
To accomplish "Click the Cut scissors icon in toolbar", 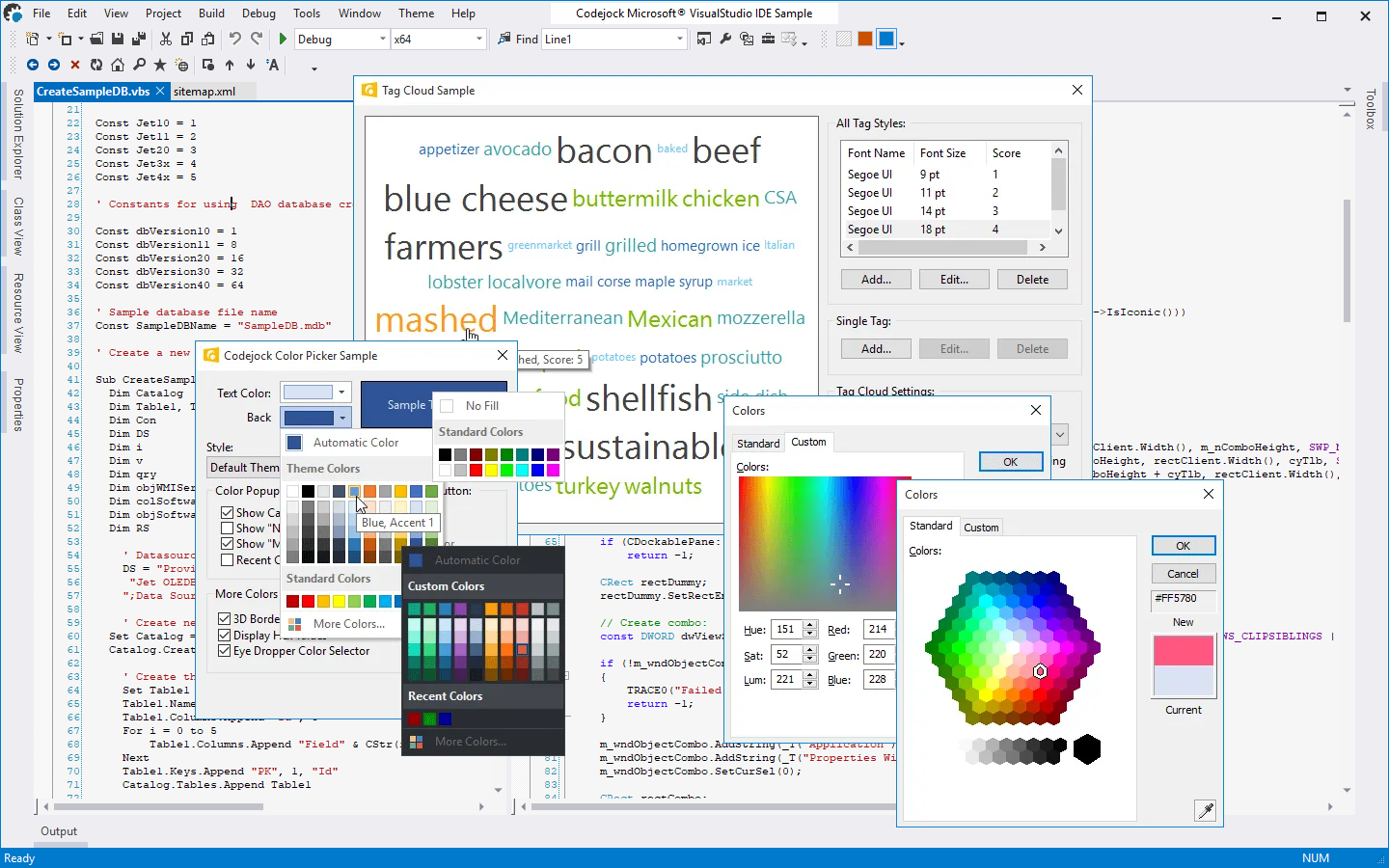I will pos(166,39).
